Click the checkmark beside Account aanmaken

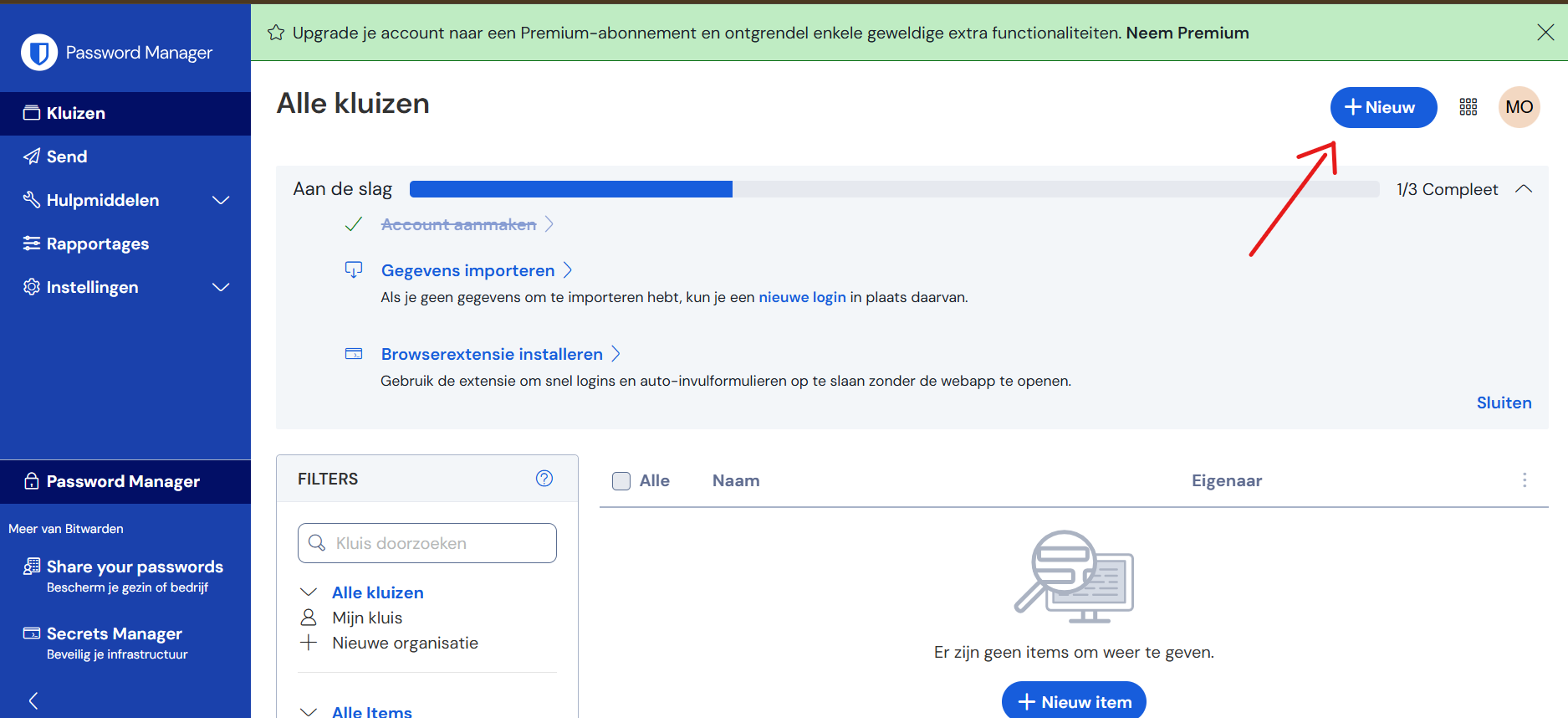coord(354,224)
